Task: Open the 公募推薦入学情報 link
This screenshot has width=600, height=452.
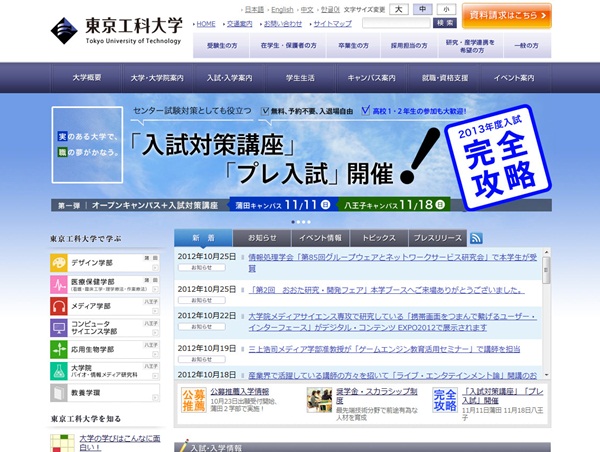Action: 240,392
